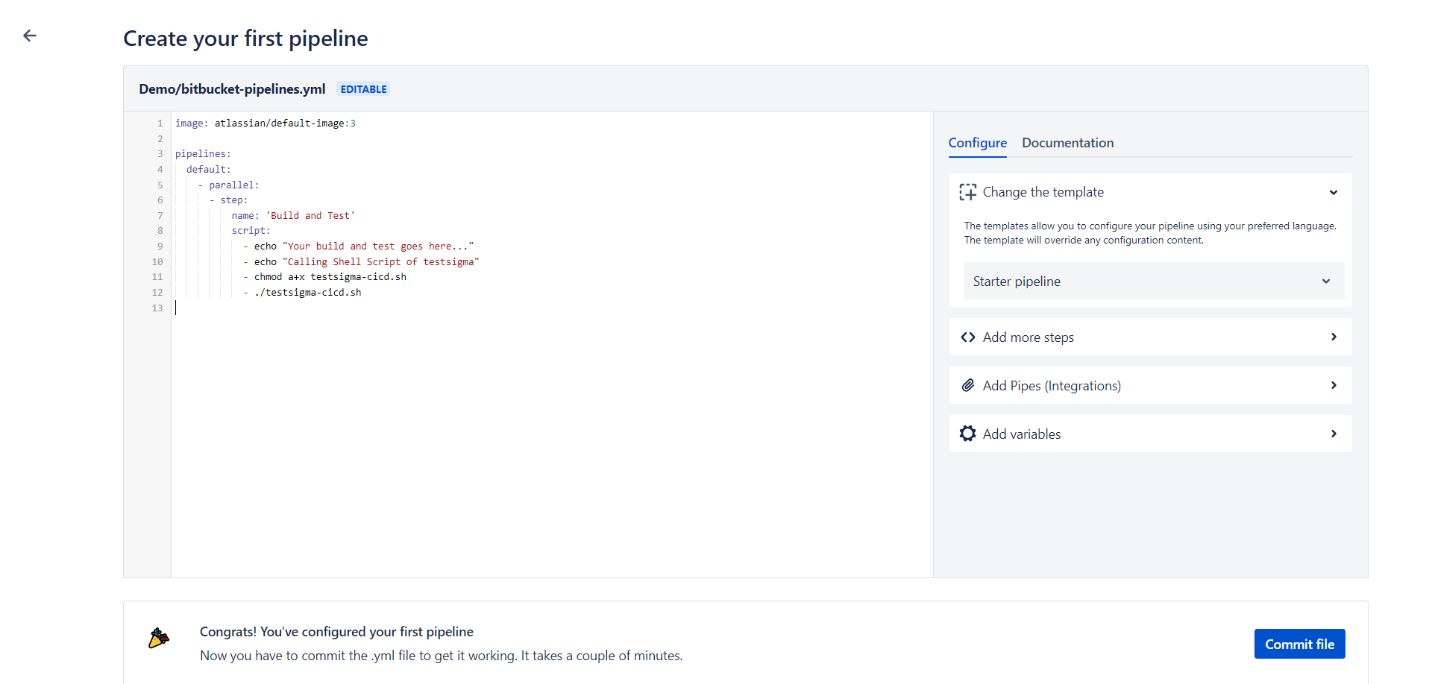Image resolution: width=1432 pixels, height=684 pixels.
Task: Click the Add more steps code icon
Action: click(x=967, y=337)
